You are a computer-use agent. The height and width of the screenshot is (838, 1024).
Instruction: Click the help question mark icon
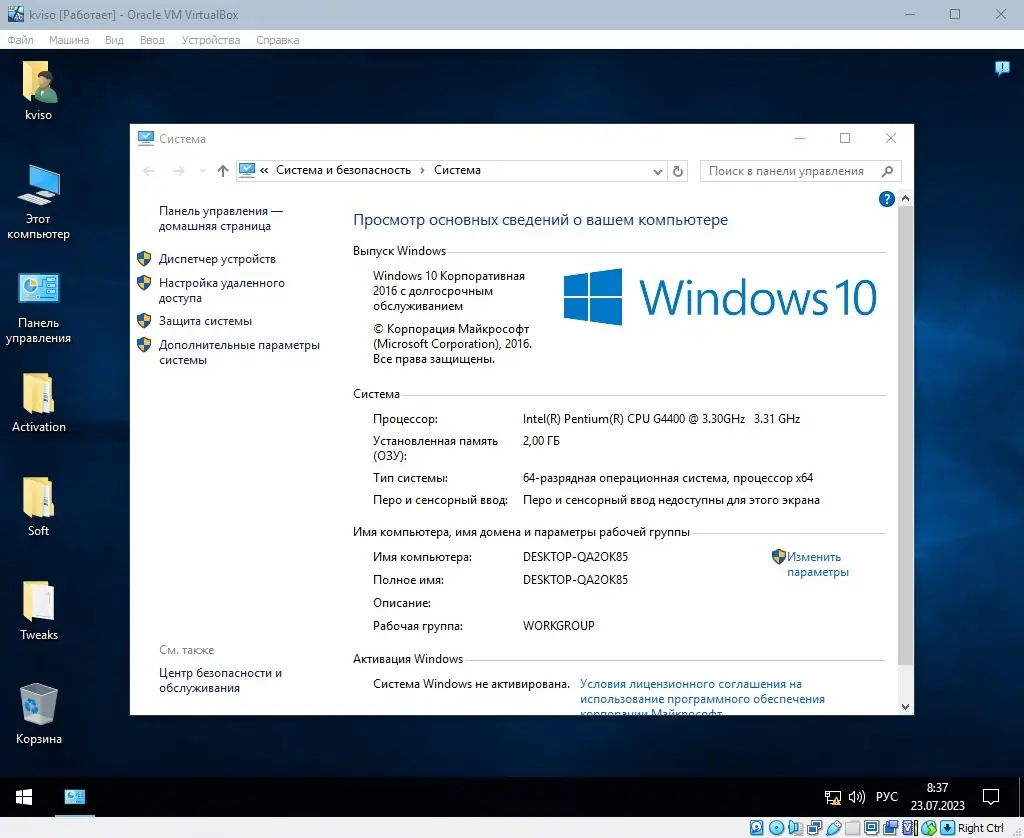pos(886,199)
